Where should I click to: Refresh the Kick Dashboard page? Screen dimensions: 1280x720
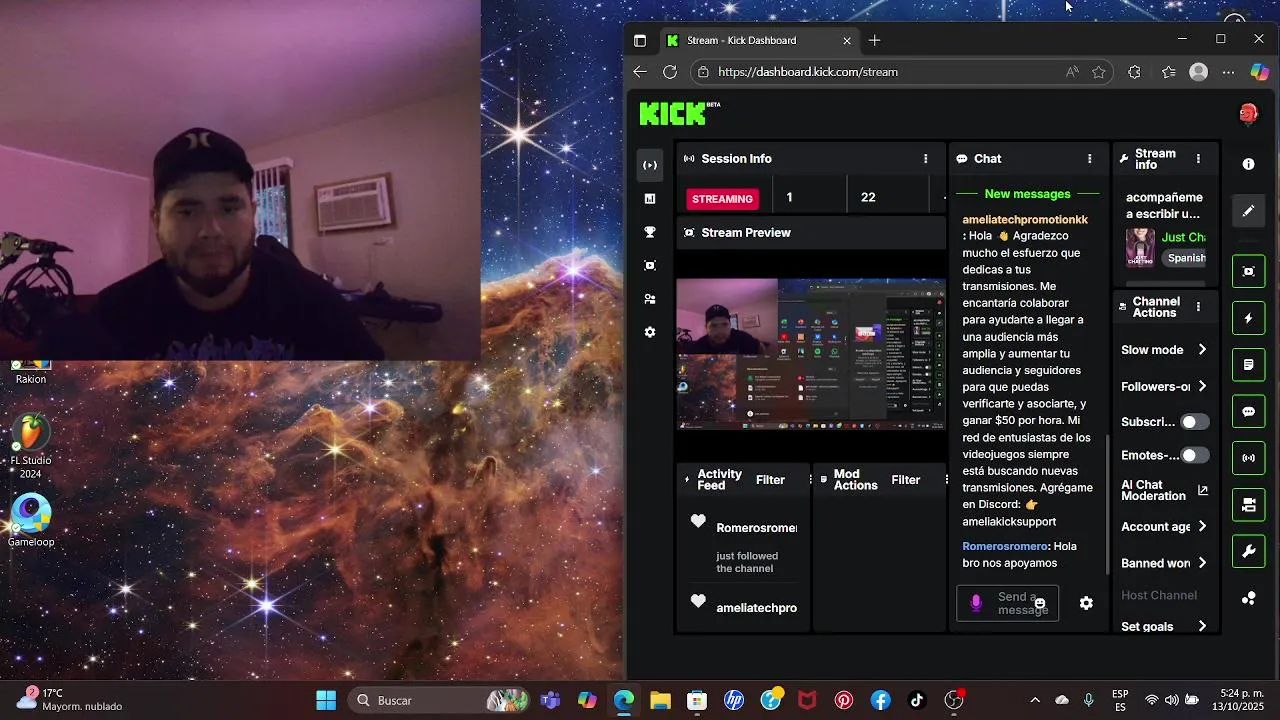(670, 72)
